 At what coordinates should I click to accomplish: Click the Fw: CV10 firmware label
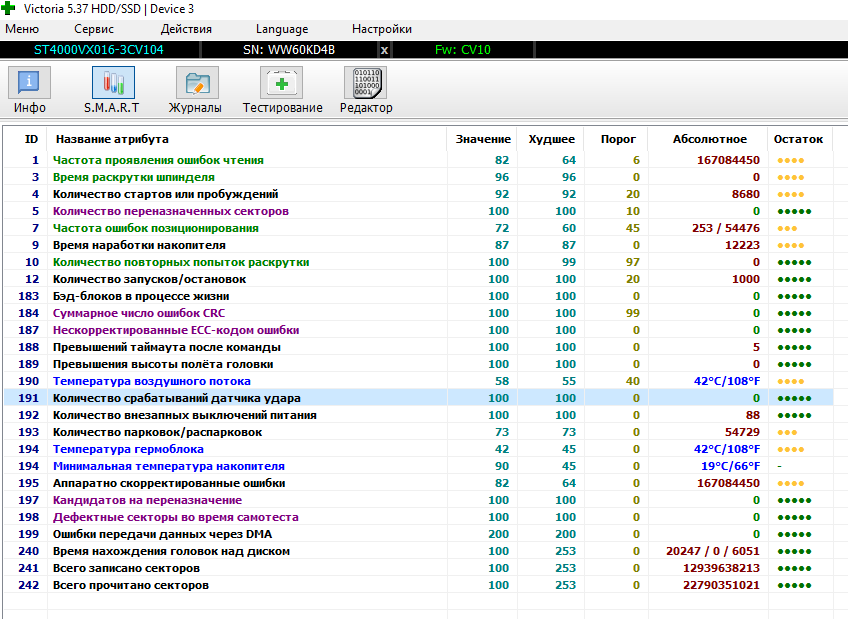pos(462,49)
